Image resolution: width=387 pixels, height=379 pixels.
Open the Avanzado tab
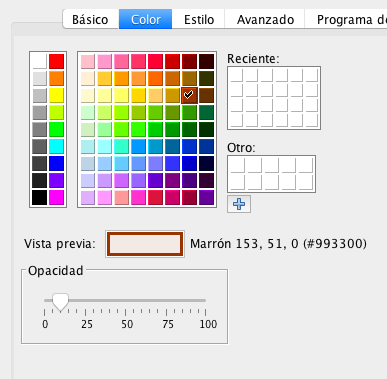tap(265, 19)
